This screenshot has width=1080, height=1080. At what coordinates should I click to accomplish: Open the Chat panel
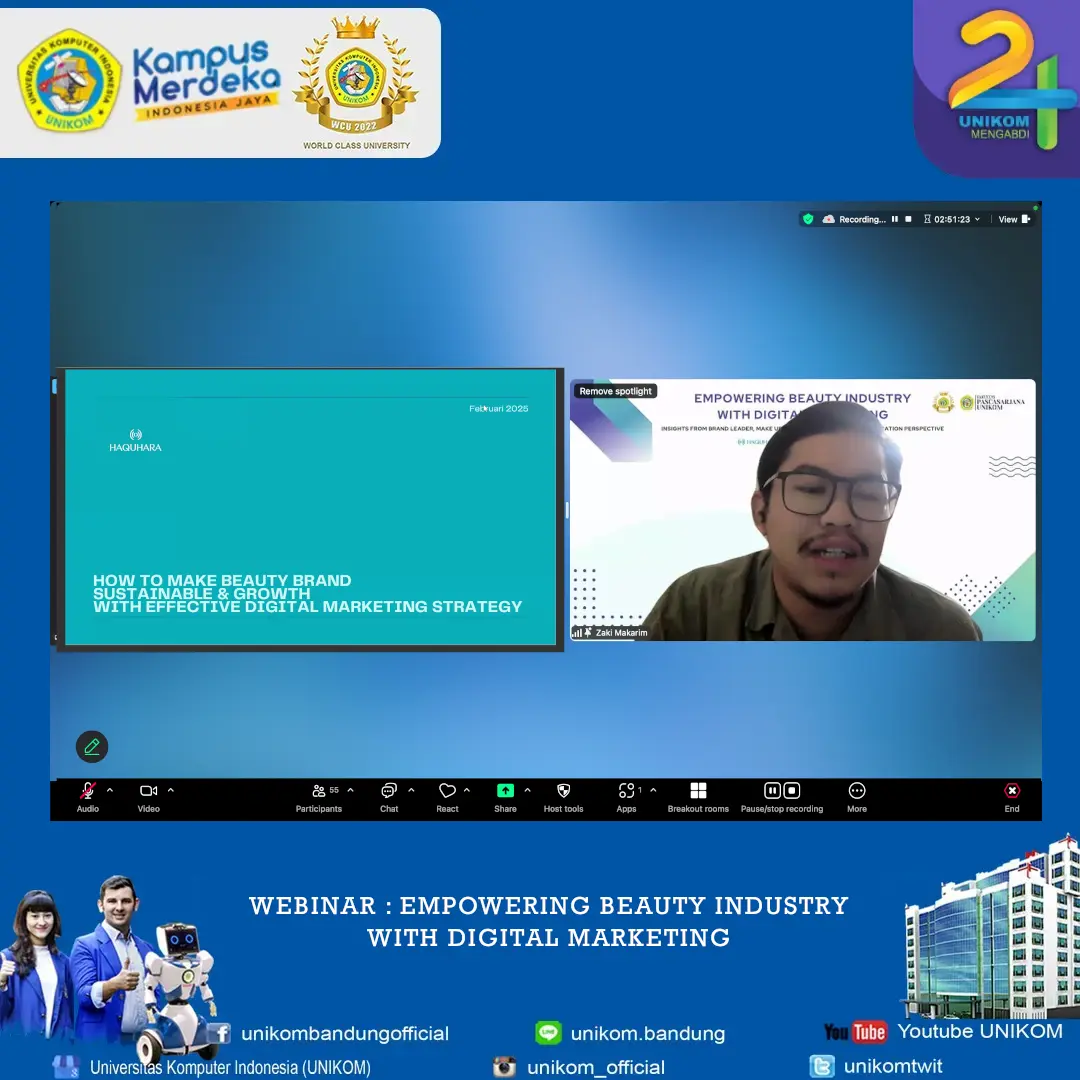pyautogui.click(x=389, y=791)
